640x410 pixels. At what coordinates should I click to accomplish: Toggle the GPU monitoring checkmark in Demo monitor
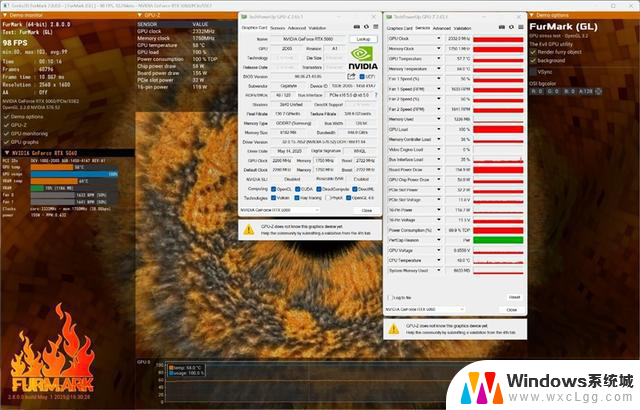[x=6, y=133]
